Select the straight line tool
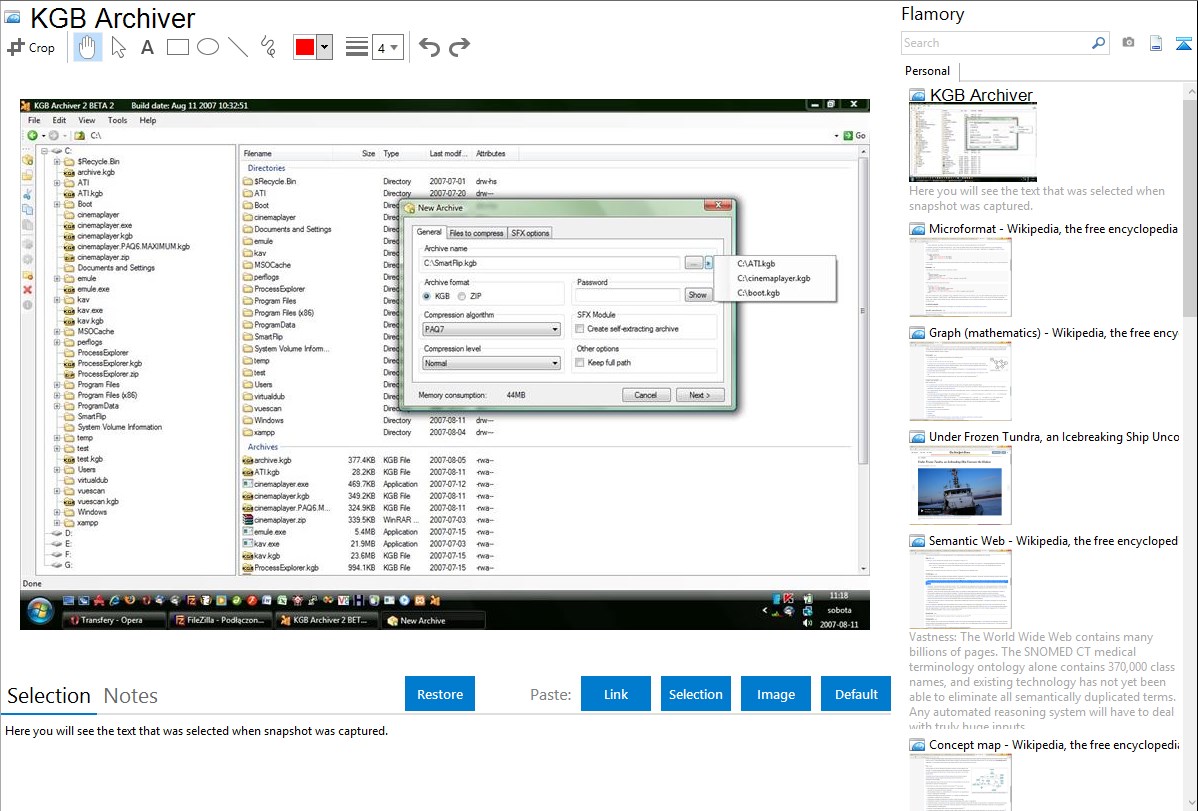Screen dimensions: 1198x811 (x=238, y=47)
